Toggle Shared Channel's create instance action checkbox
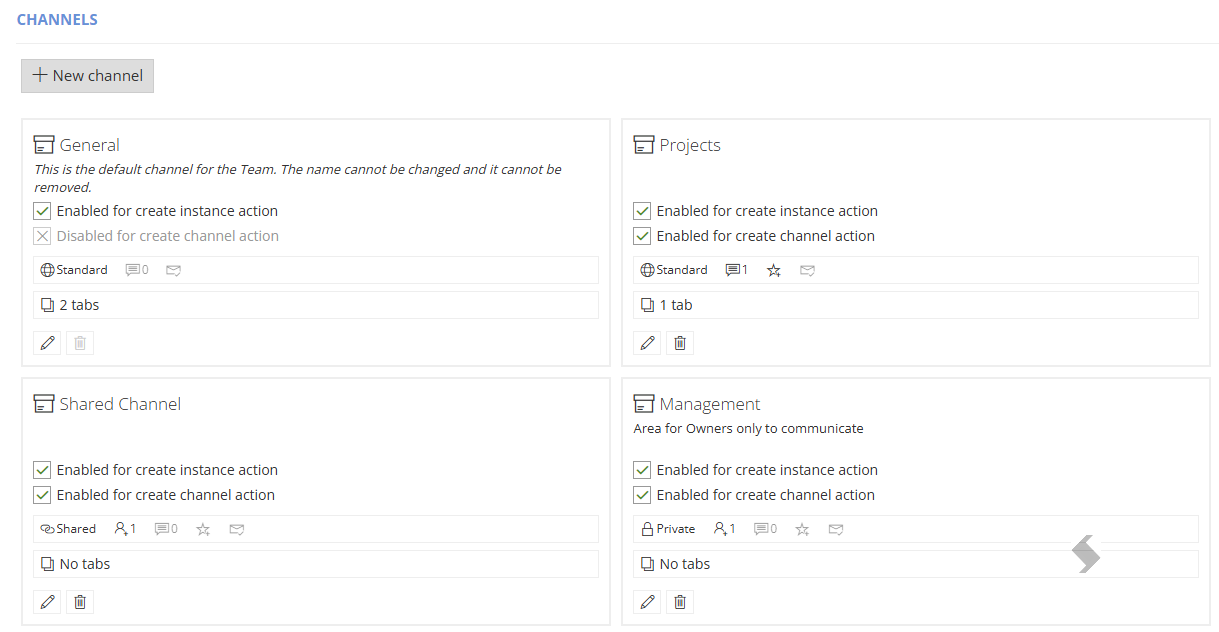The width and height of the screenshot is (1219, 632). (x=42, y=470)
